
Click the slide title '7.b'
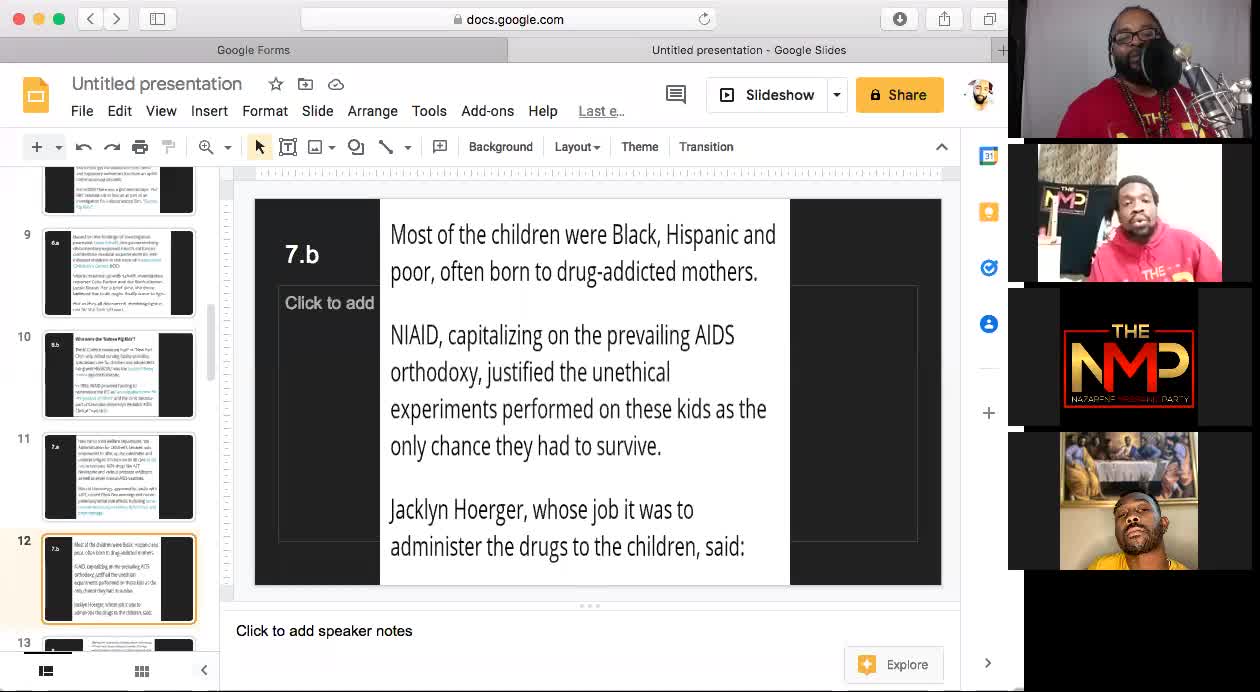302,254
